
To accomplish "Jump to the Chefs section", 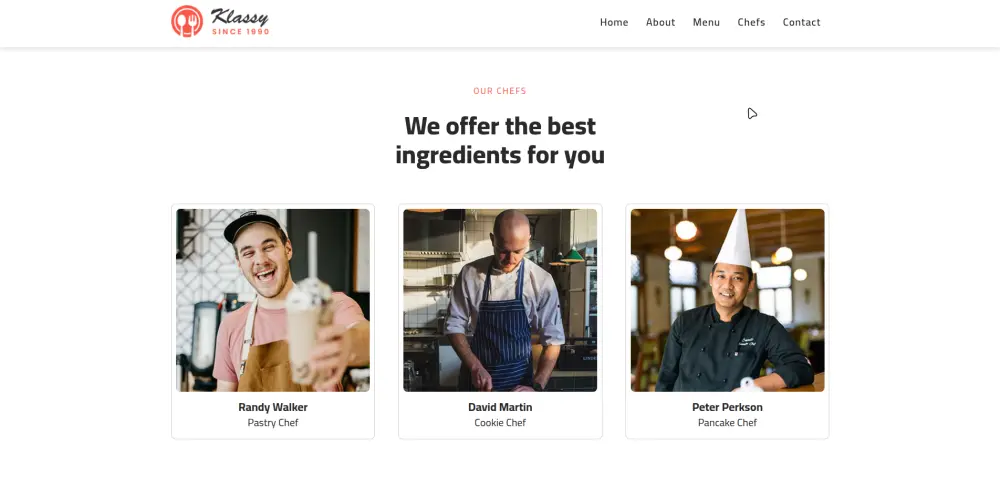I will click(751, 22).
